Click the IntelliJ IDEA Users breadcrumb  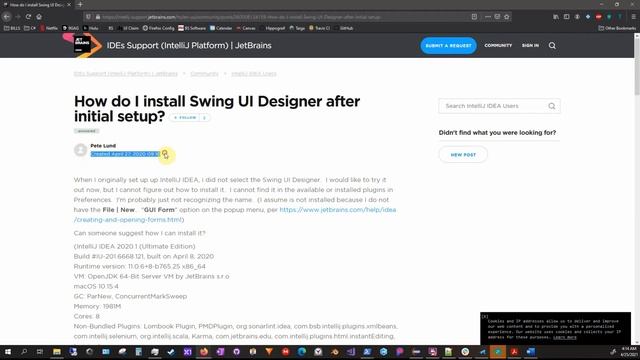254,74
